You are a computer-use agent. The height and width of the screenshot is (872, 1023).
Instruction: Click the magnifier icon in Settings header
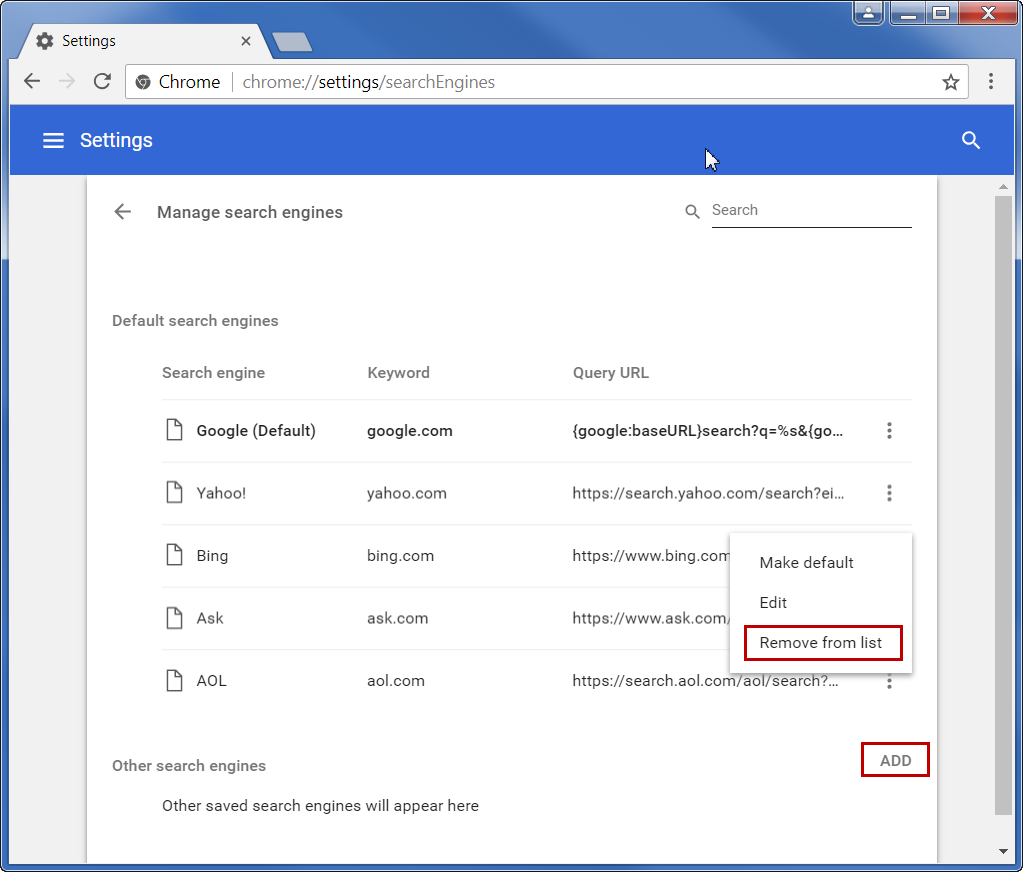(970, 141)
